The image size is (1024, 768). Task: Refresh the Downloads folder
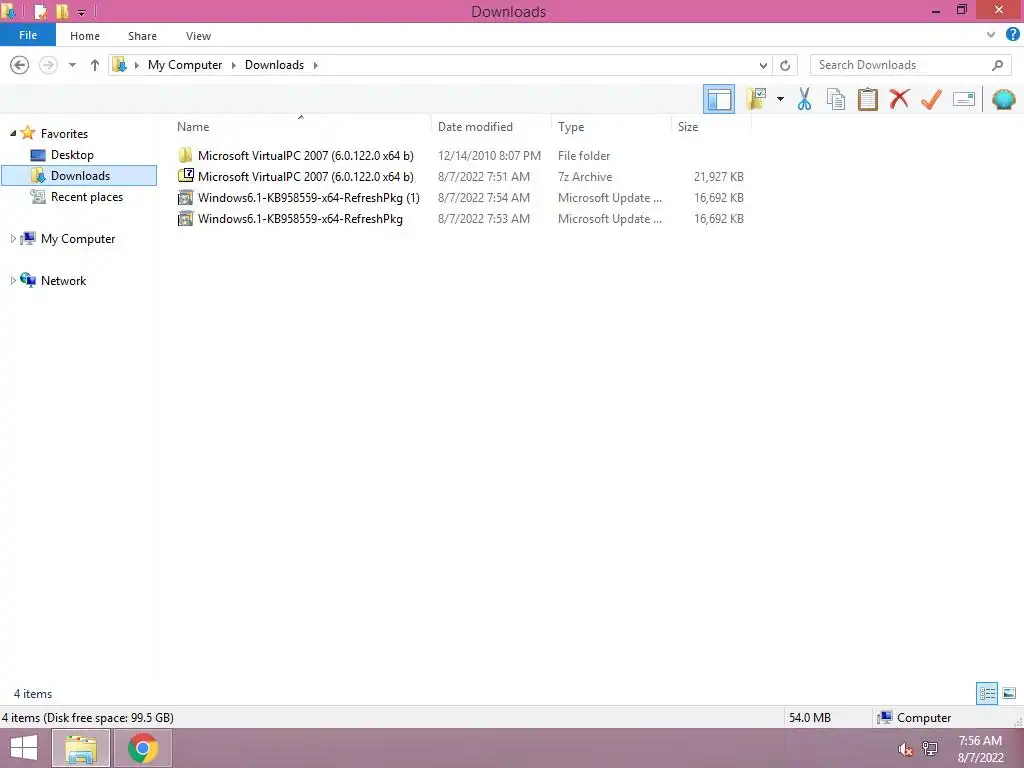[785, 65]
